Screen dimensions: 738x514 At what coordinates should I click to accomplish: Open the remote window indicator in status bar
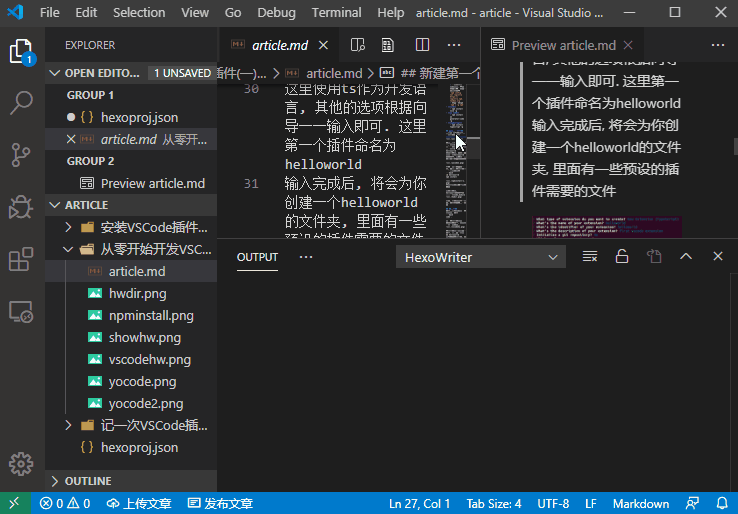[15, 503]
